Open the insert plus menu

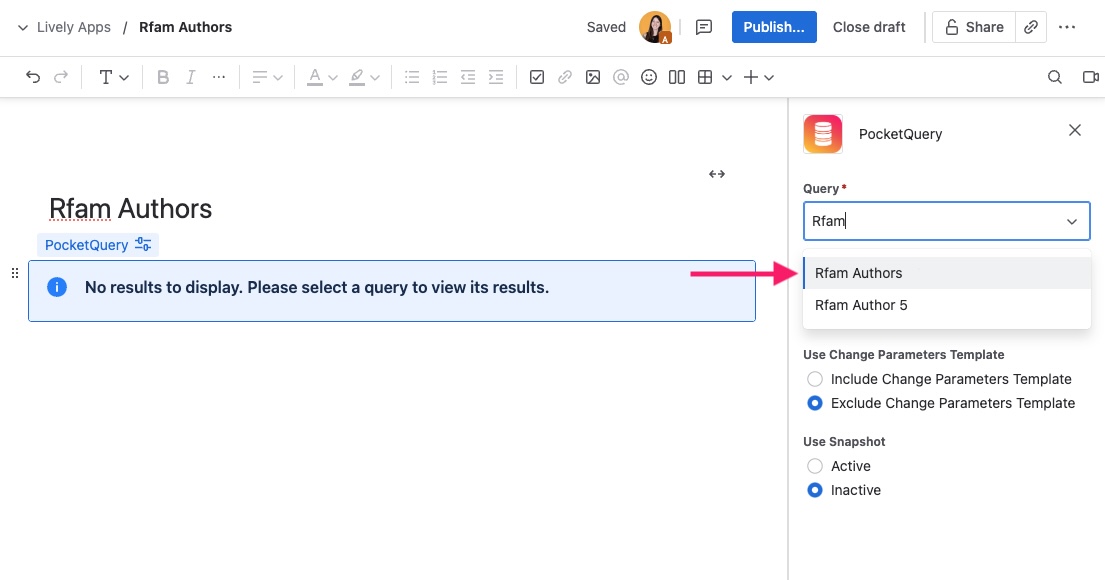point(751,77)
